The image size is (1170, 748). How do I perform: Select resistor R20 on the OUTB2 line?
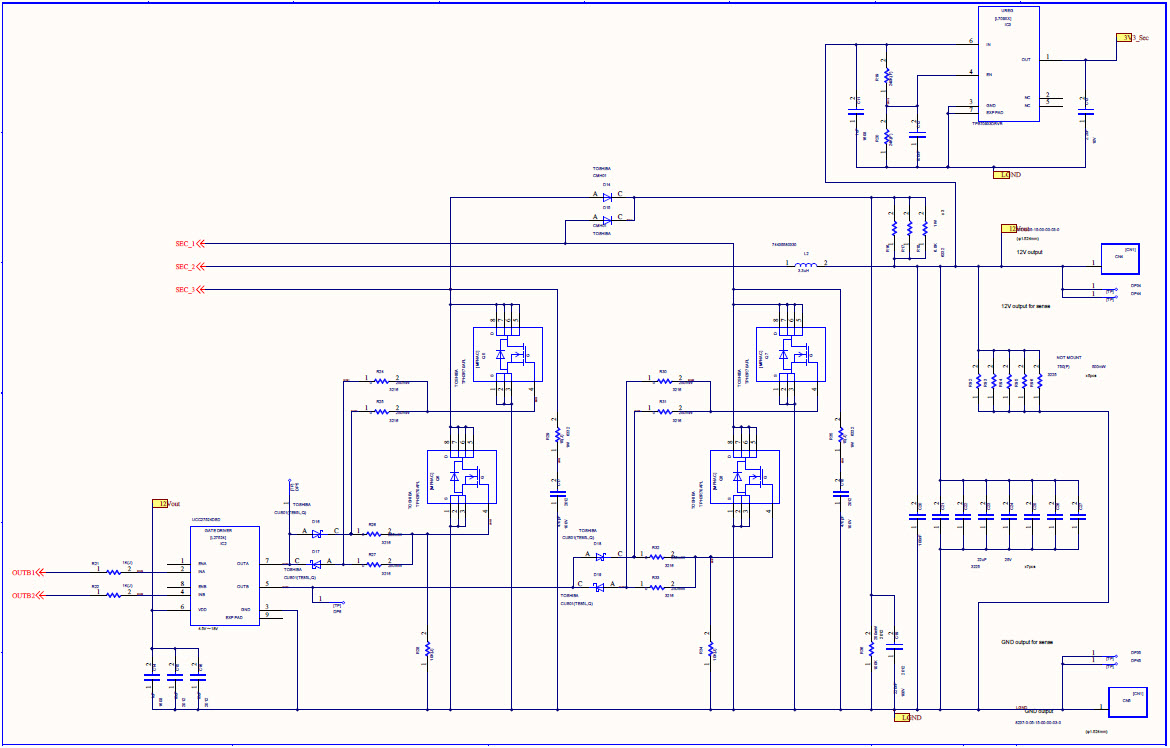pyautogui.click(x=113, y=595)
